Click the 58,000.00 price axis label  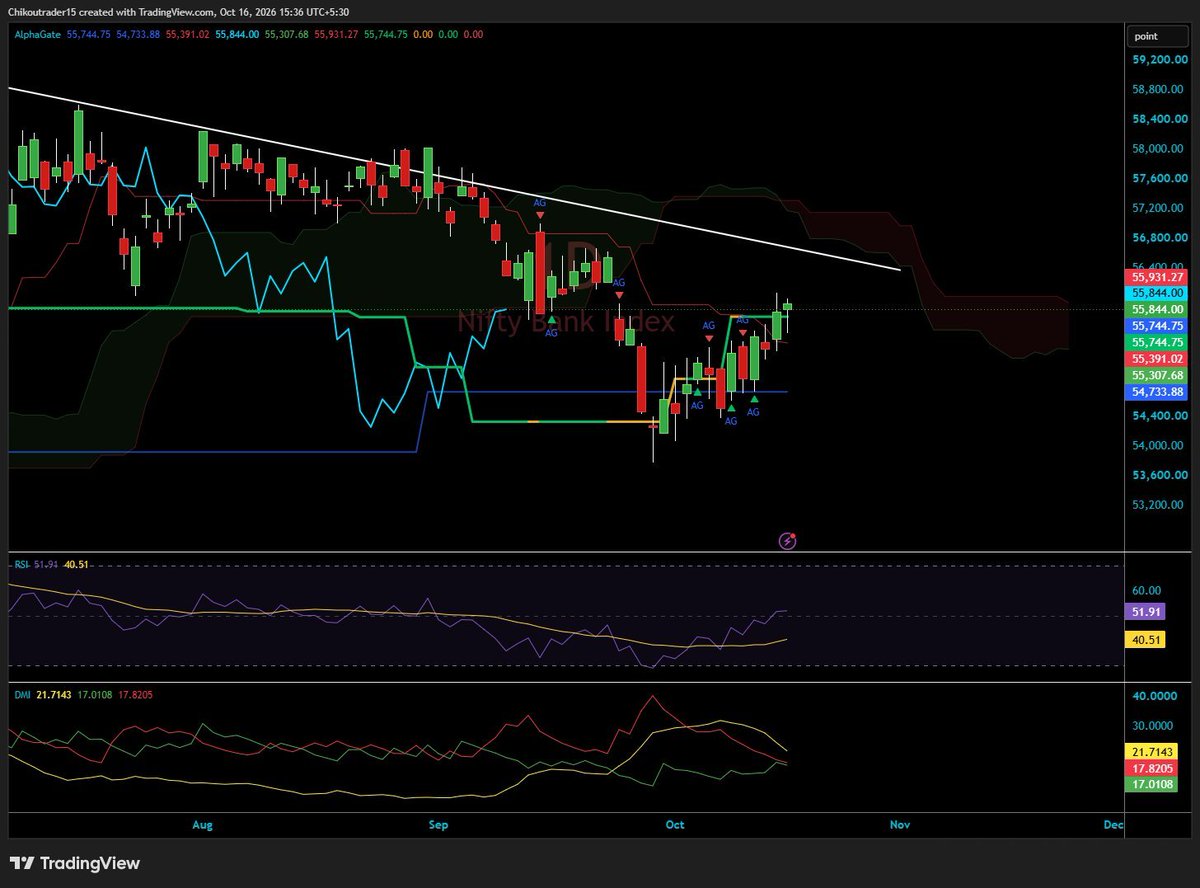(x=1159, y=149)
